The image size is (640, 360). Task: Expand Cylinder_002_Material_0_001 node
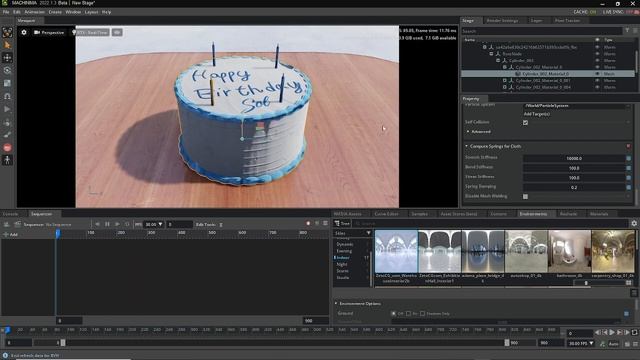[504, 80]
